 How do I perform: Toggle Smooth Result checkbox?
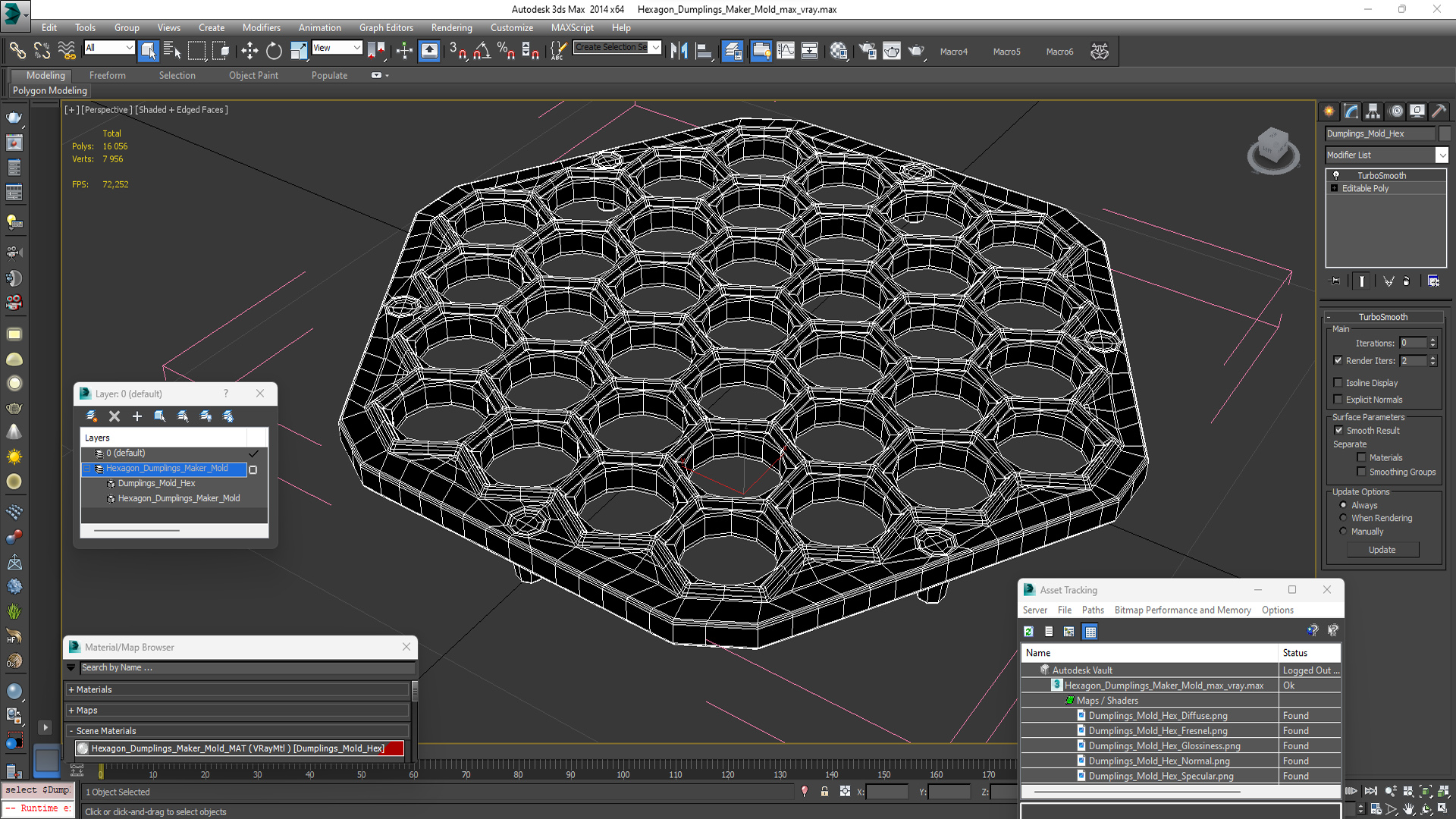(1338, 430)
